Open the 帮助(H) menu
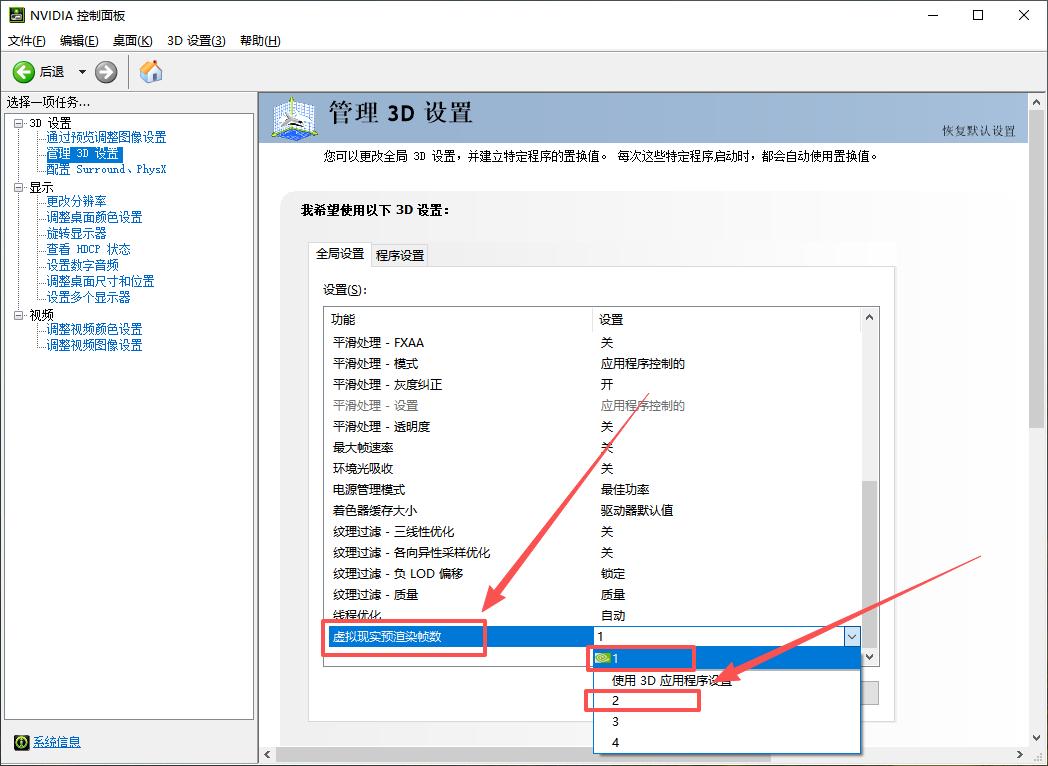Viewport: 1048px width, 766px height. tap(260, 41)
